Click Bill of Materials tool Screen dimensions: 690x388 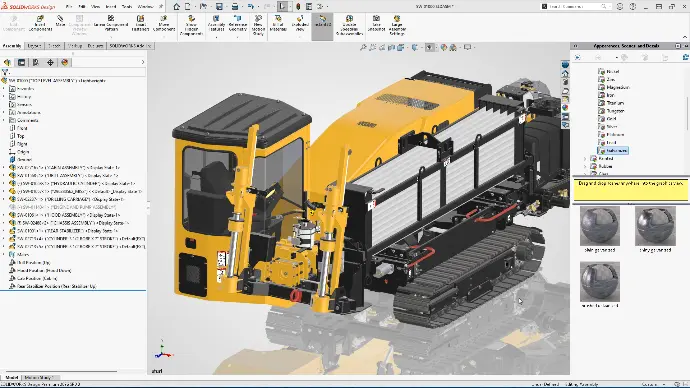tap(278, 24)
